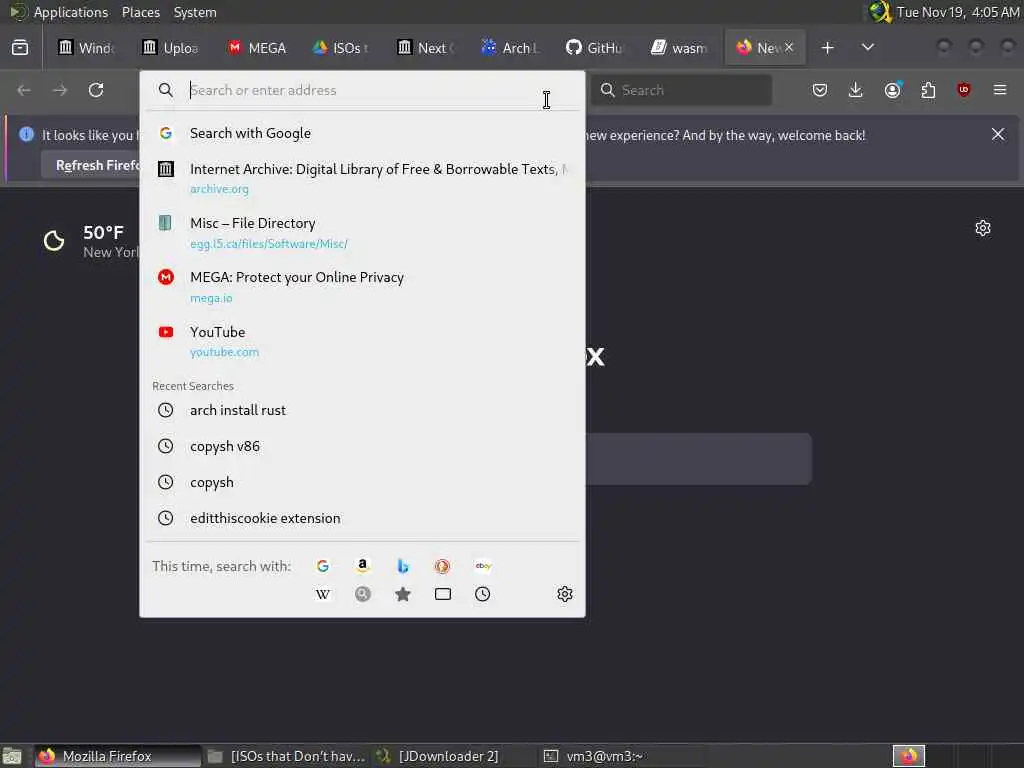Search this time with Google icon
The image size is (1024, 768).
323,566
